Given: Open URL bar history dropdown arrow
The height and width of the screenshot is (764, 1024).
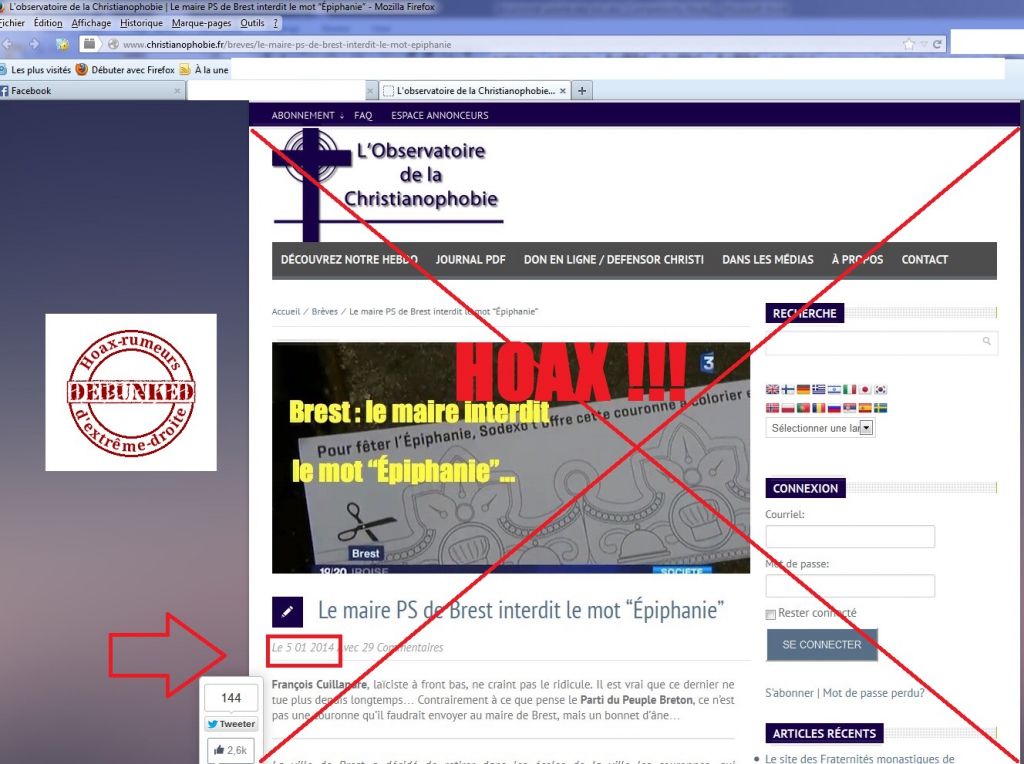Looking at the screenshot, I should [x=923, y=44].
